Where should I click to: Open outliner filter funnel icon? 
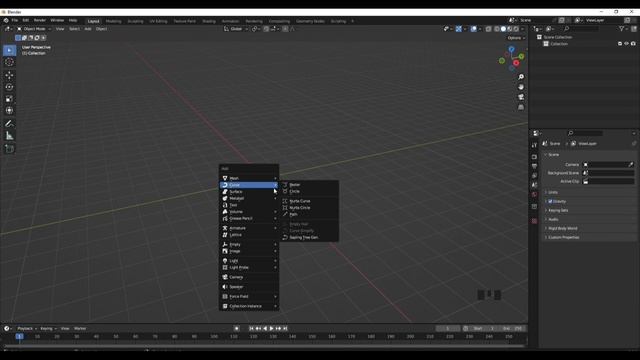click(x=621, y=29)
